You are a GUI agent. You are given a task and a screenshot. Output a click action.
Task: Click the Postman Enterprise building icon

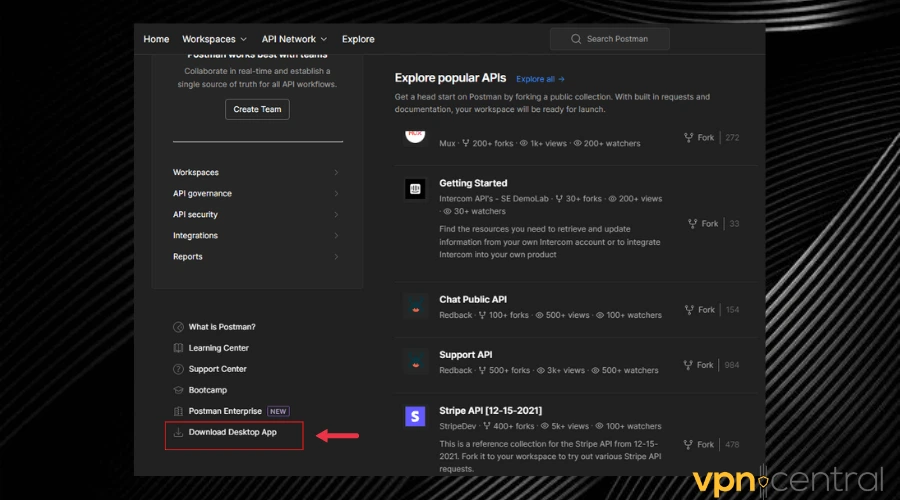click(179, 411)
